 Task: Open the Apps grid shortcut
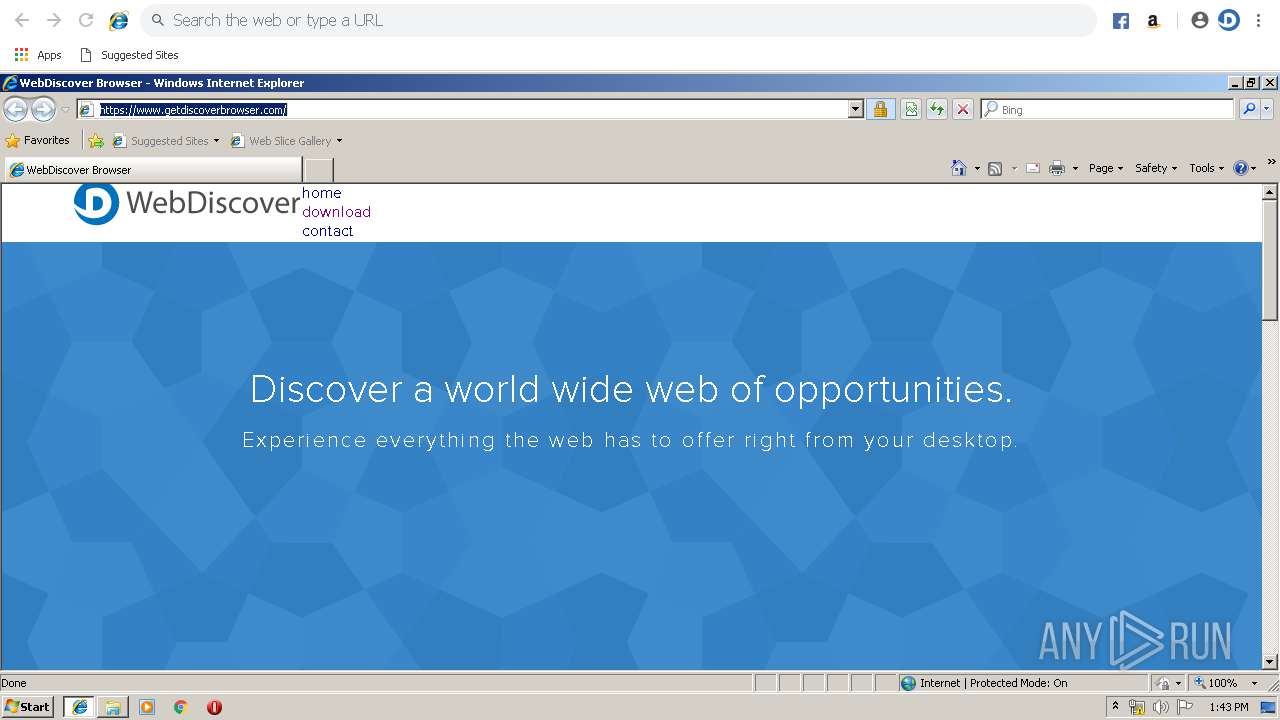(38, 55)
